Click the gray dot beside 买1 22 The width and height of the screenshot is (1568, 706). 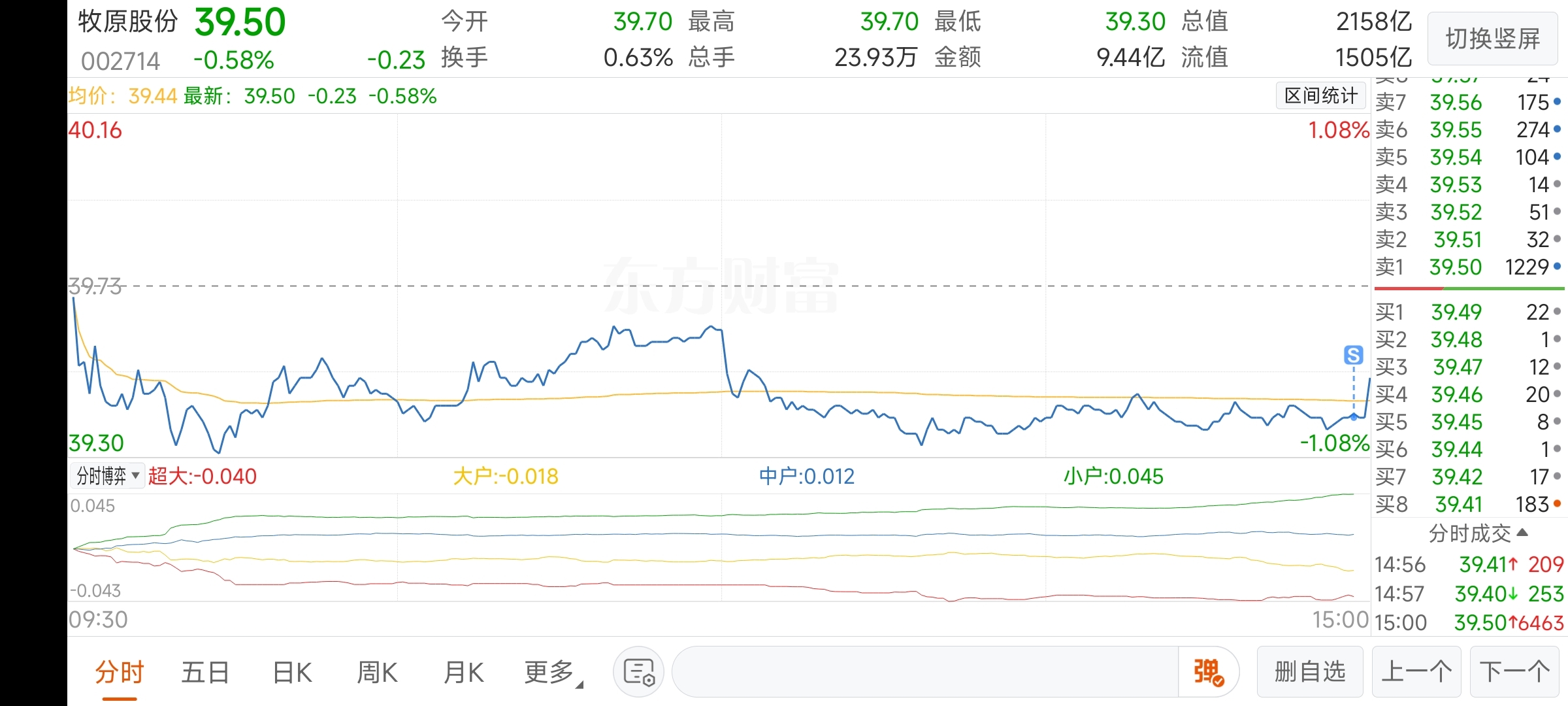point(1558,312)
